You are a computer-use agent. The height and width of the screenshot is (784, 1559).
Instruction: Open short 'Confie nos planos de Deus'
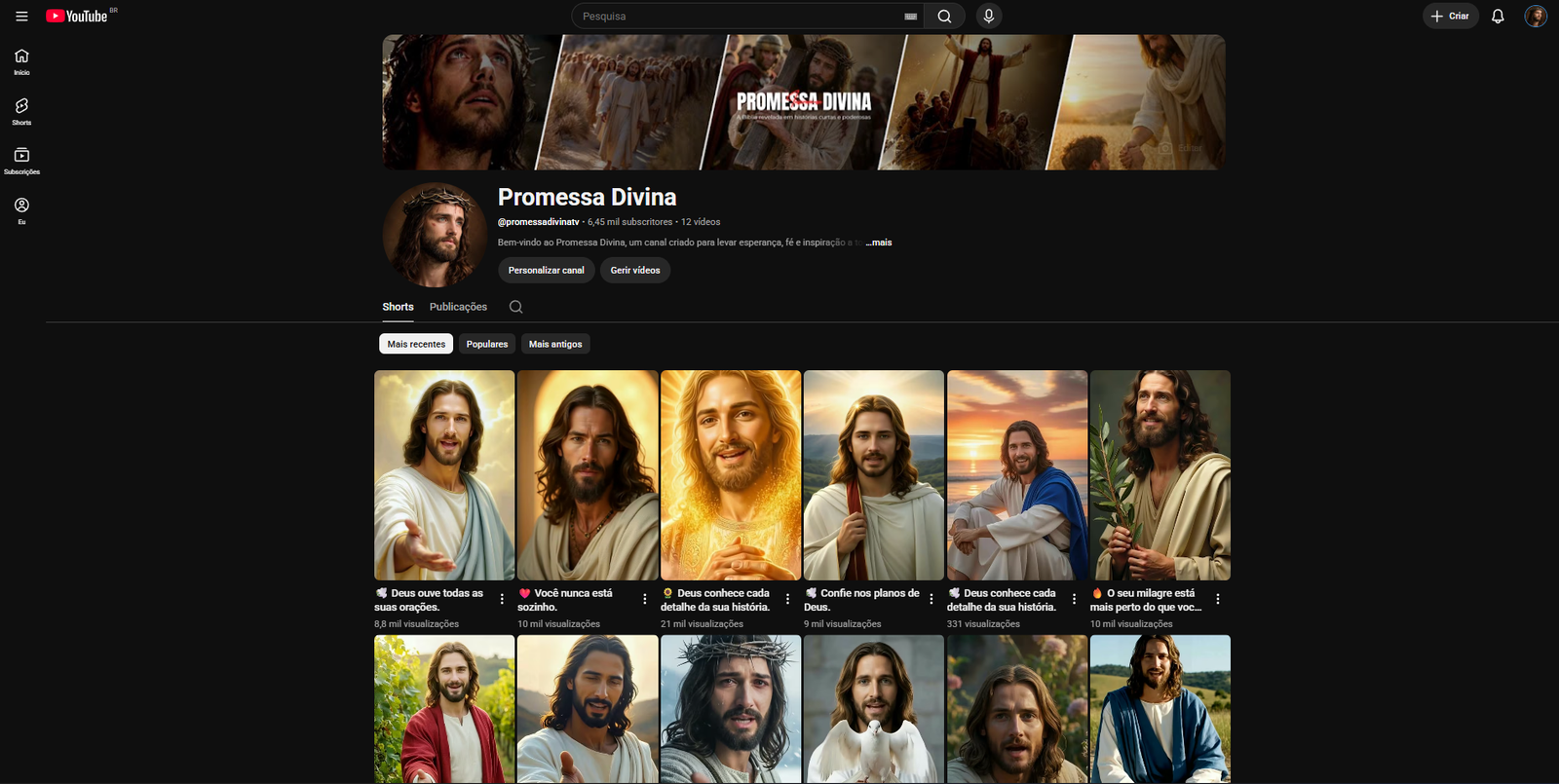pos(874,475)
